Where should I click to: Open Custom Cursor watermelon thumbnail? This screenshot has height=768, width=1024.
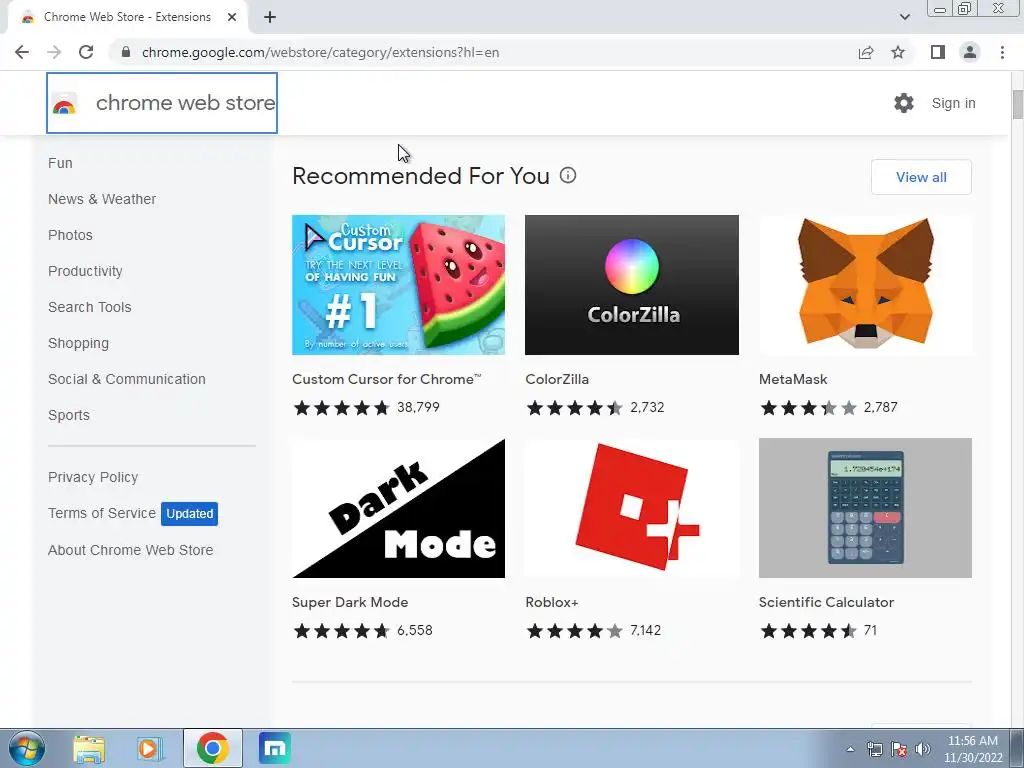coord(398,285)
